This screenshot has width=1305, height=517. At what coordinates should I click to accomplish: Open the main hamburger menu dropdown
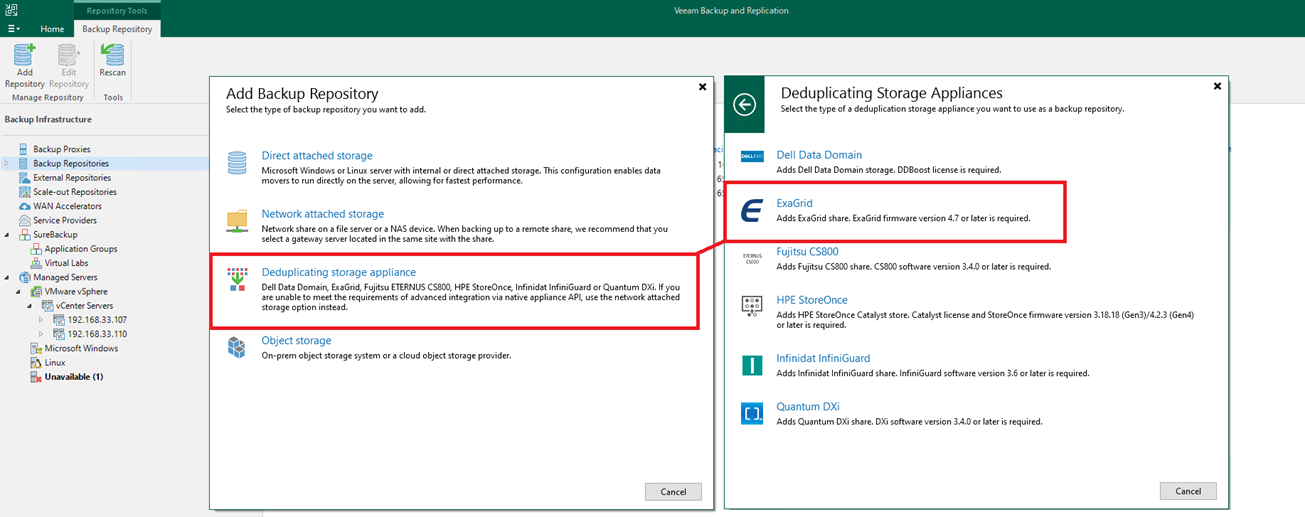click(x=14, y=29)
